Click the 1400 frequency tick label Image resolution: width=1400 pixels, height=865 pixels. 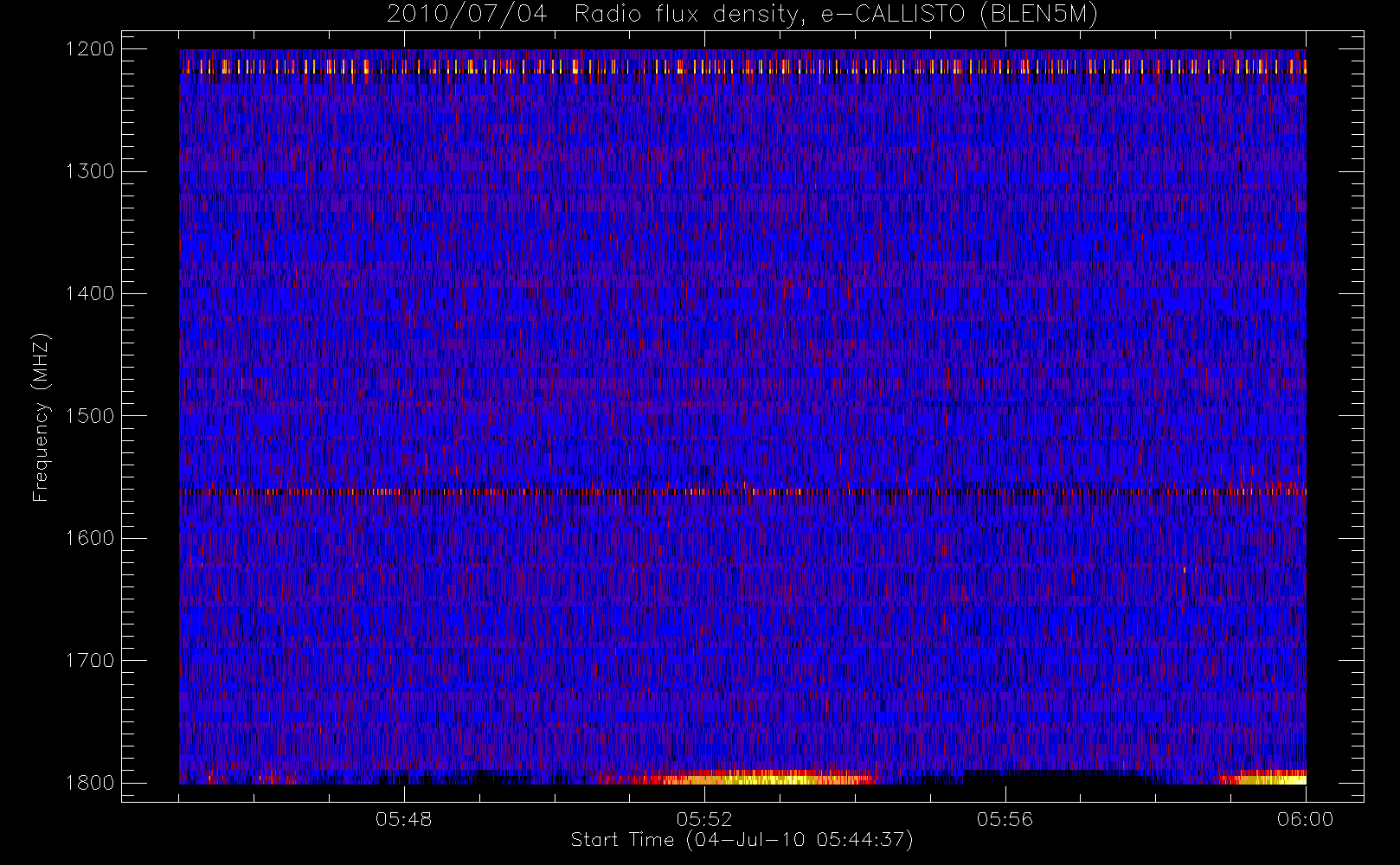(x=90, y=294)
